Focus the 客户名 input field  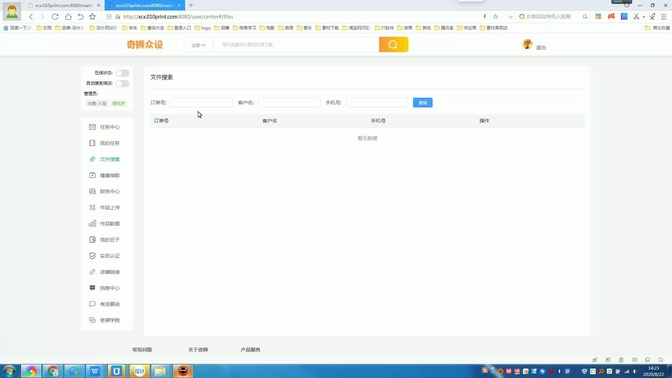tap(289, 102)
